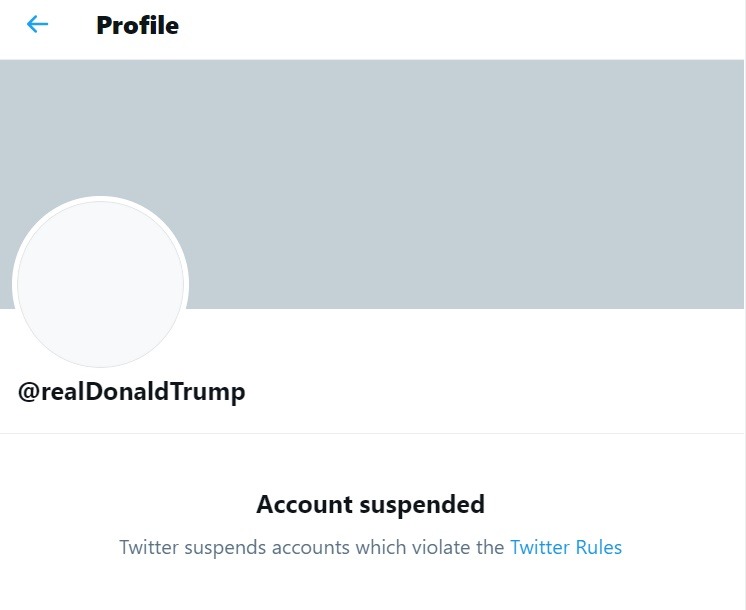The width and height of the screenshot is (746, 610).
Task: Click the Account suspended heading
Action: [x=370, y=504]
